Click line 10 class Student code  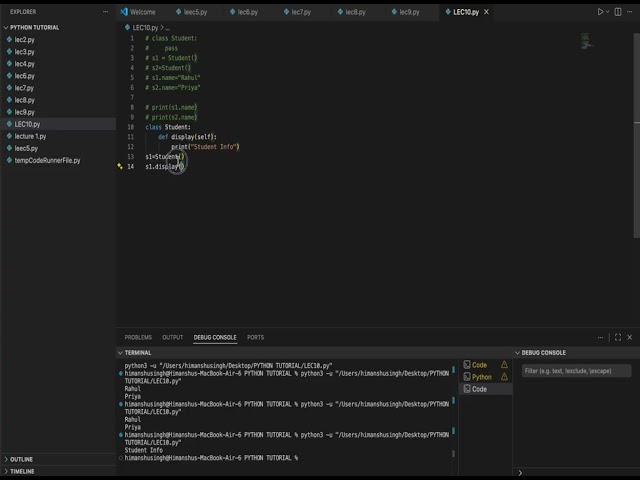pos(168,127)
